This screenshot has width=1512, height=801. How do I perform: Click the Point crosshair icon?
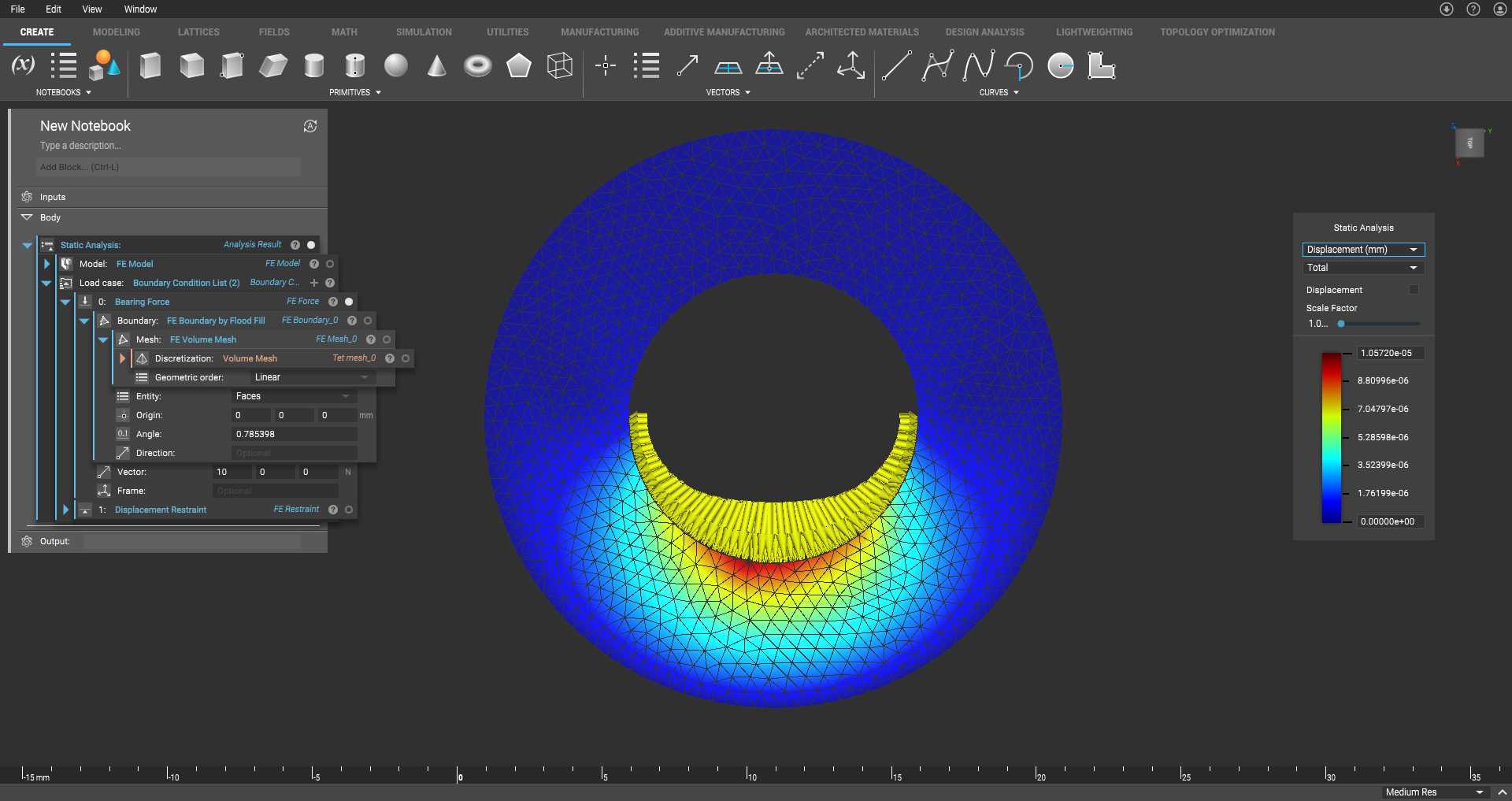[x=606, y=66]
